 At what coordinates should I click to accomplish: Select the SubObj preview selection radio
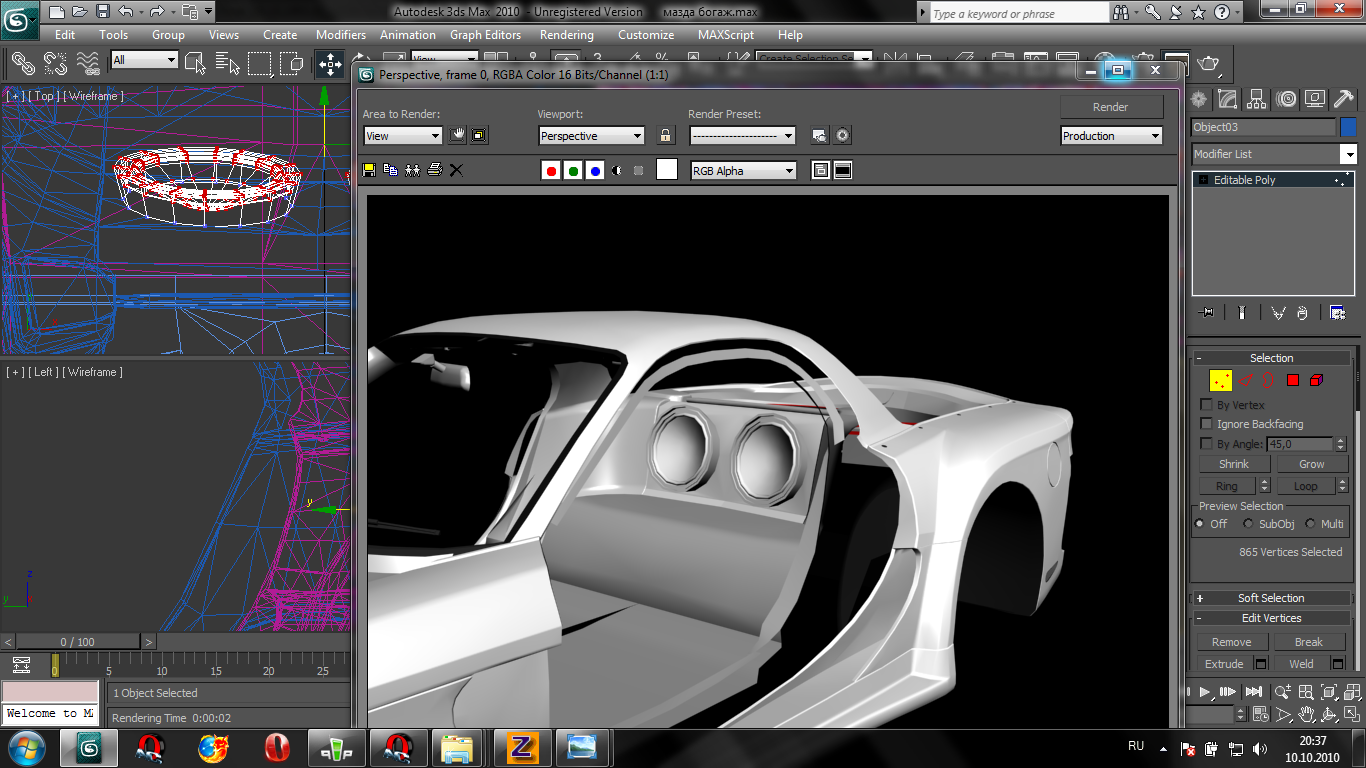tap(1248, 524)
